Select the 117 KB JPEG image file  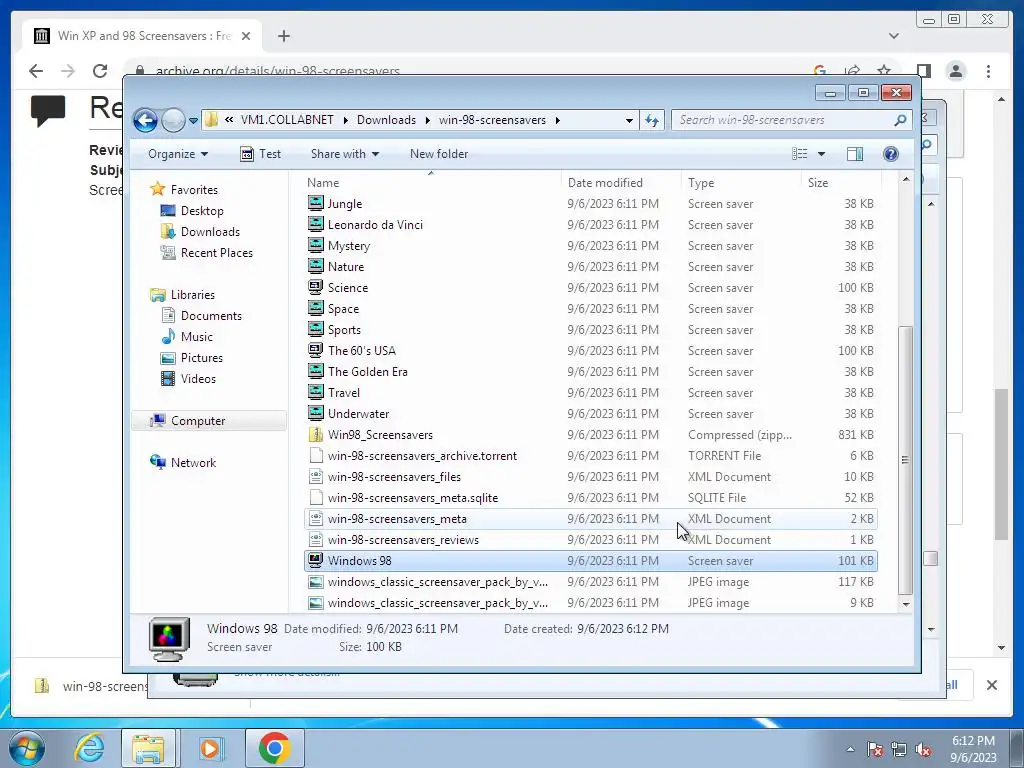(x=591, y=582)
